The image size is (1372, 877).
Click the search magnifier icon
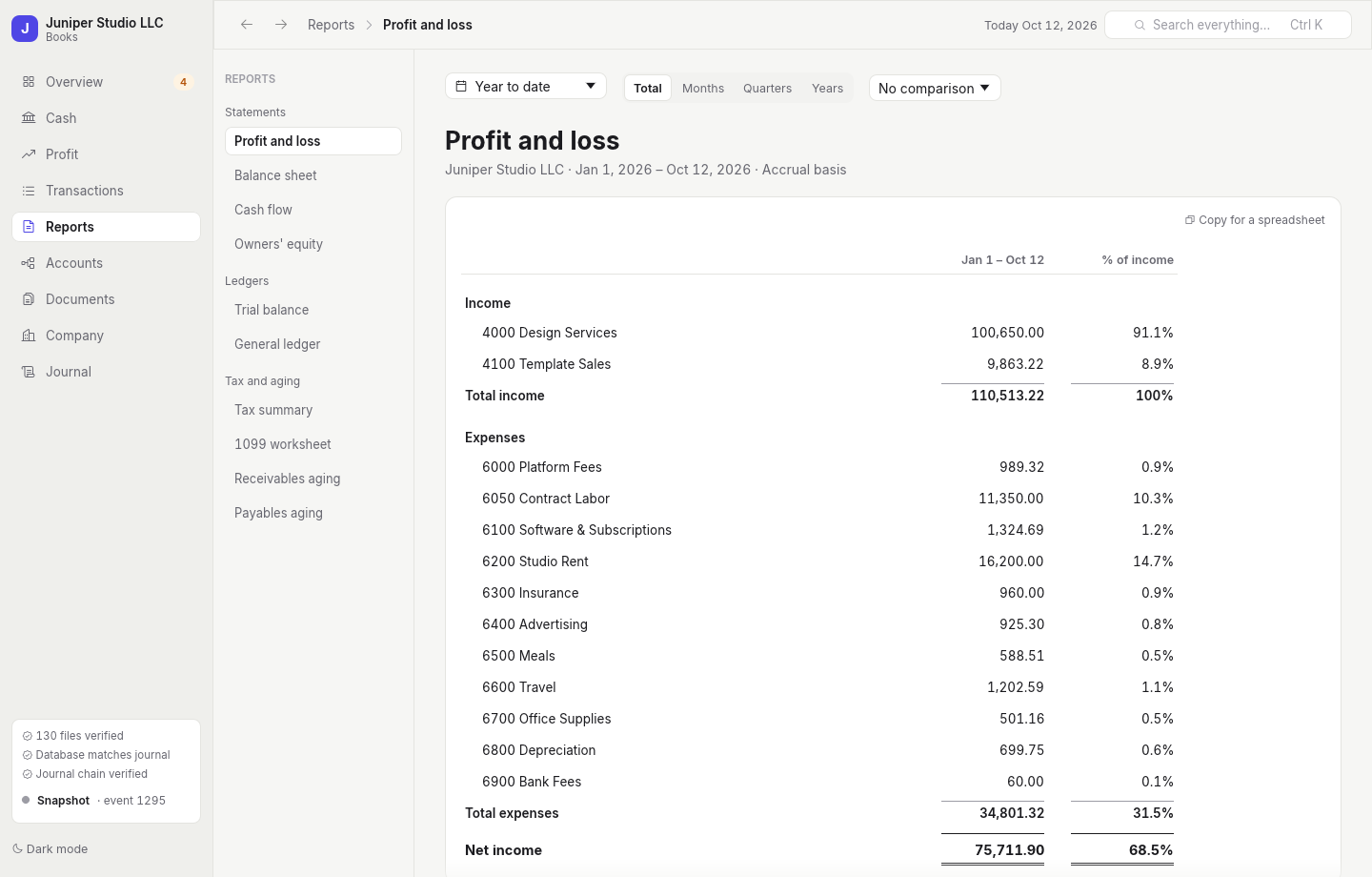click(1140, 25)
